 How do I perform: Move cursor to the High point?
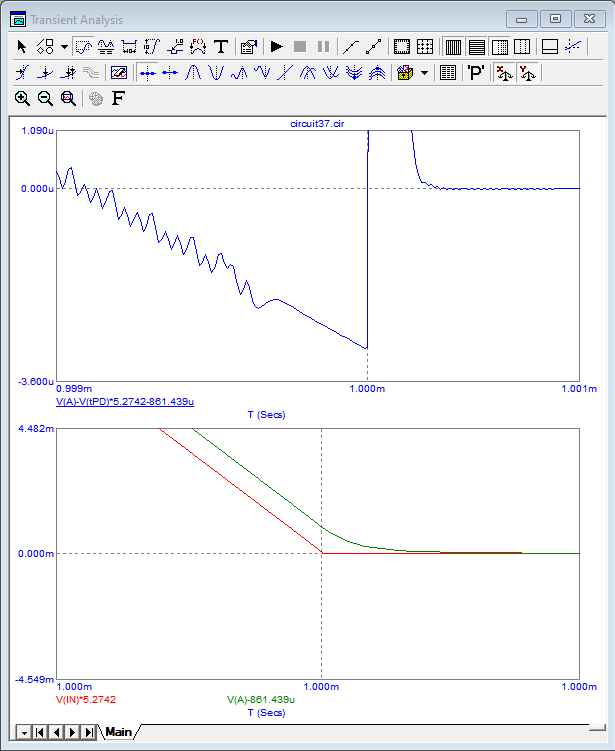[239, 73]
